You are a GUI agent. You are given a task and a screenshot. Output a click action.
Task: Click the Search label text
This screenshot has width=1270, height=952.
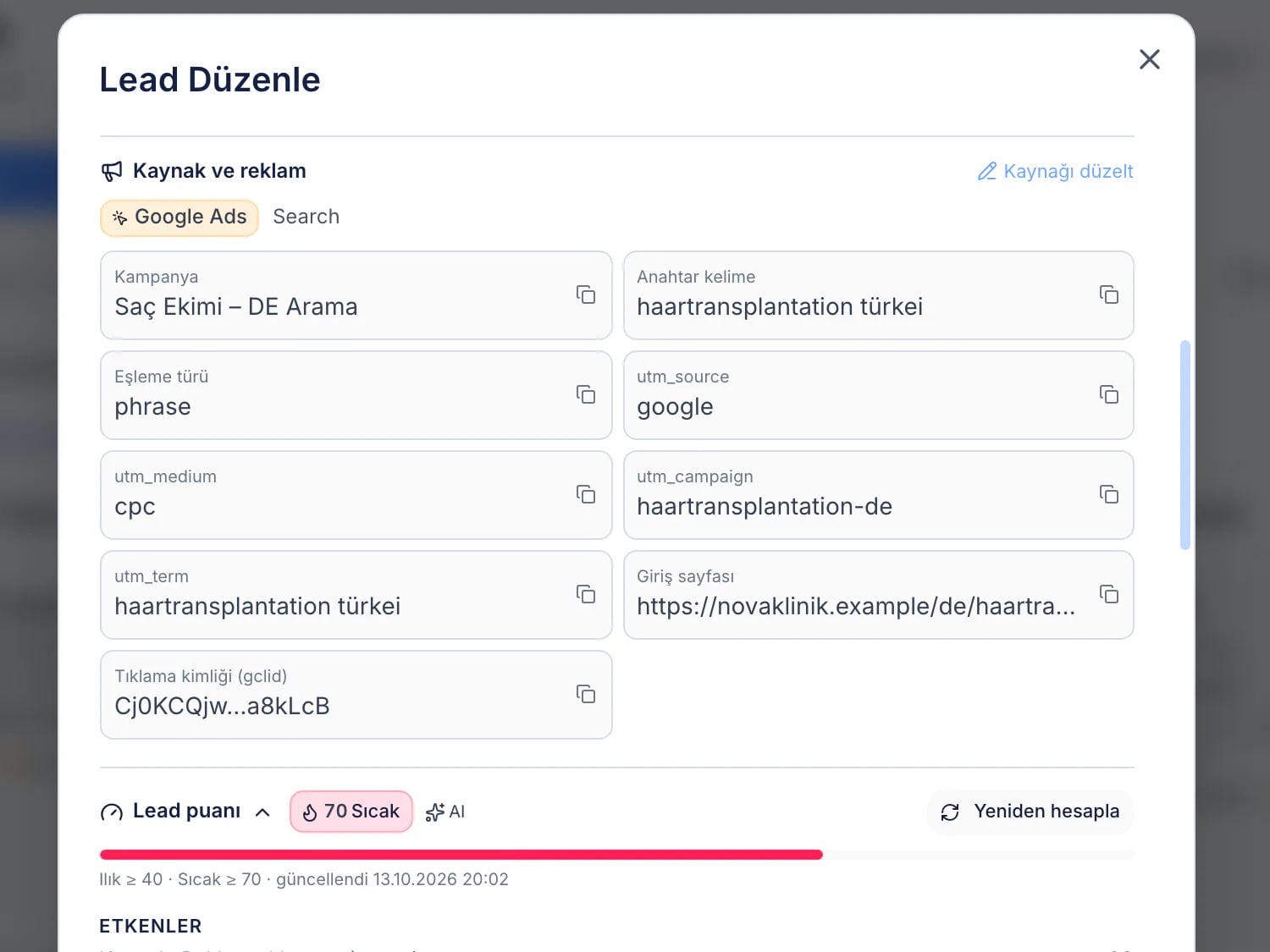click(x=306, y=217)
